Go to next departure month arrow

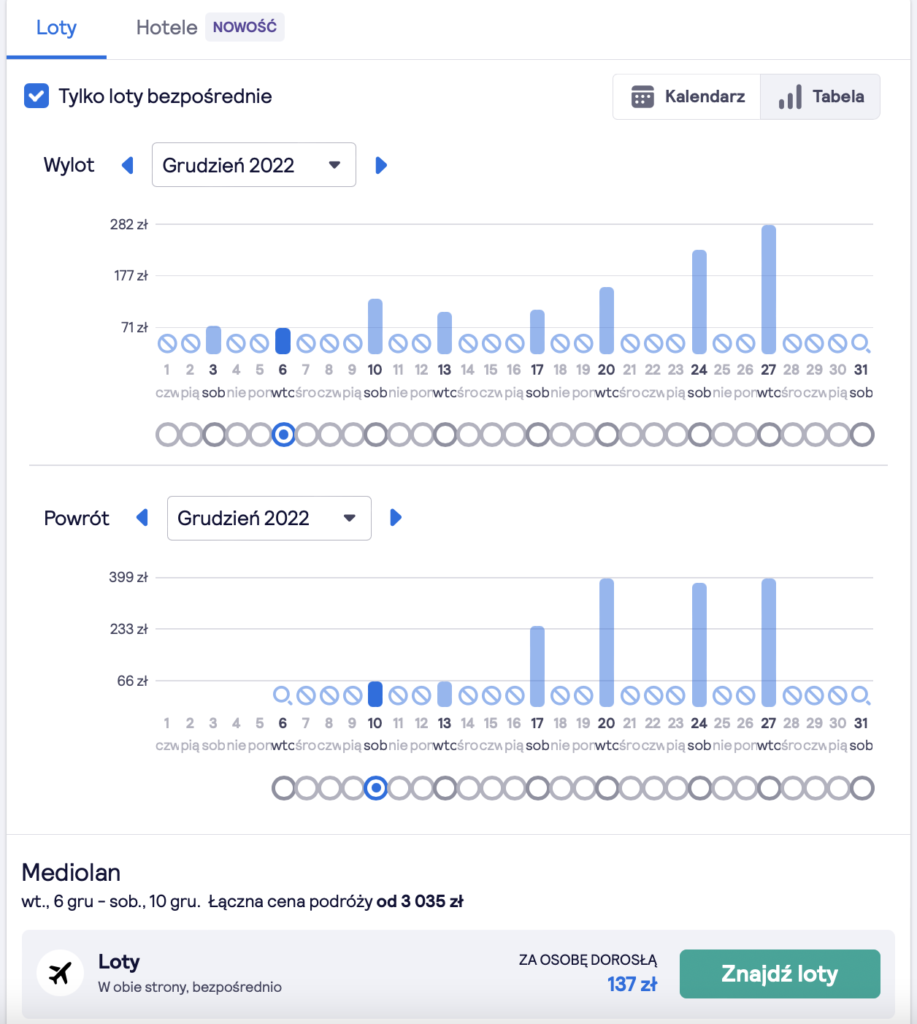click(x=381, y=165)
